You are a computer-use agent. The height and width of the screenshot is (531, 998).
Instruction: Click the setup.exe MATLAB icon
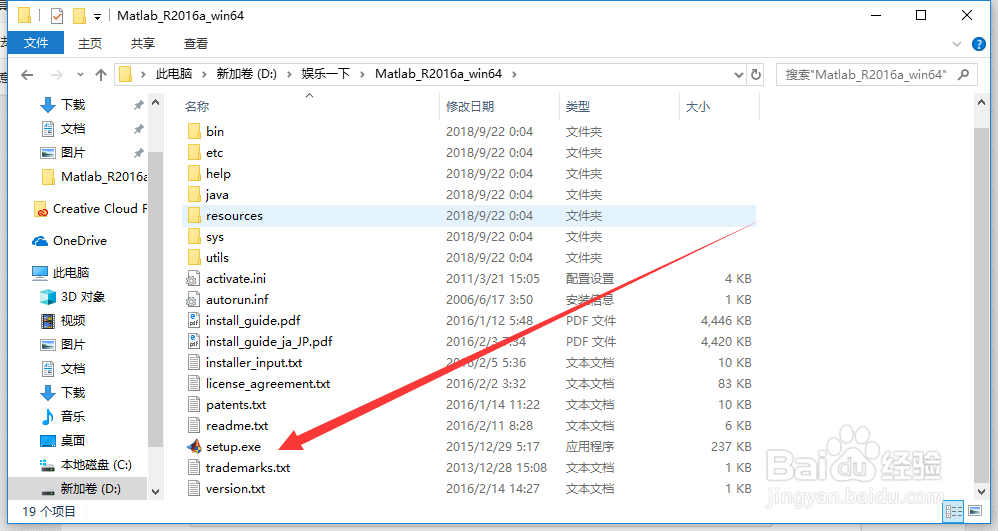194,447
